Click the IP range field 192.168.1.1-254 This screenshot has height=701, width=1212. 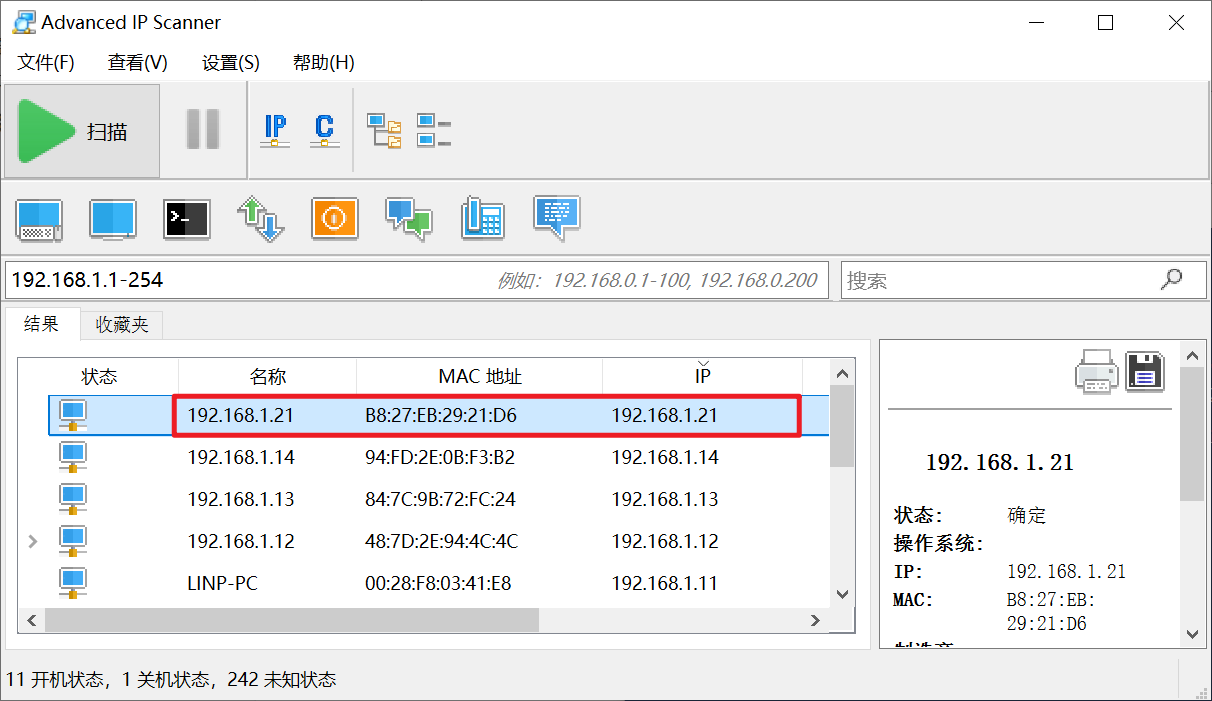tap(418, 280)
